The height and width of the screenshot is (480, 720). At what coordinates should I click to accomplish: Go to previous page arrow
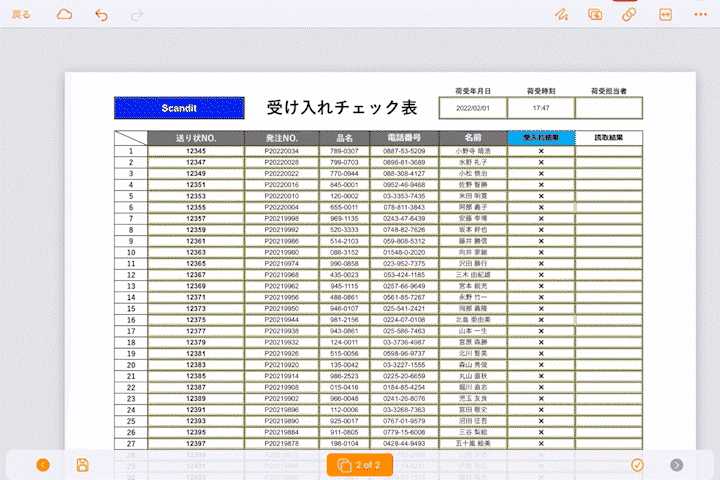pyautogui.click(x=43, y=465)
